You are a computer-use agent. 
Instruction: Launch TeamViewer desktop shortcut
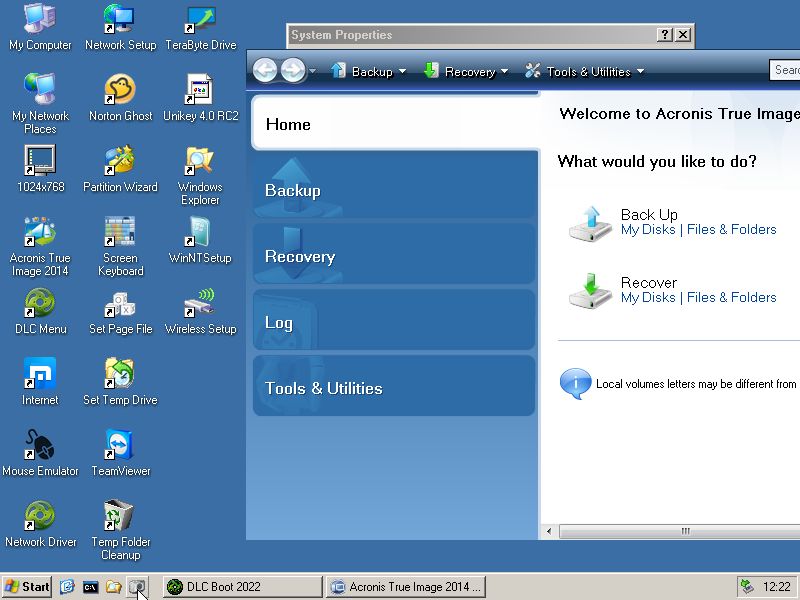point(120,453)
